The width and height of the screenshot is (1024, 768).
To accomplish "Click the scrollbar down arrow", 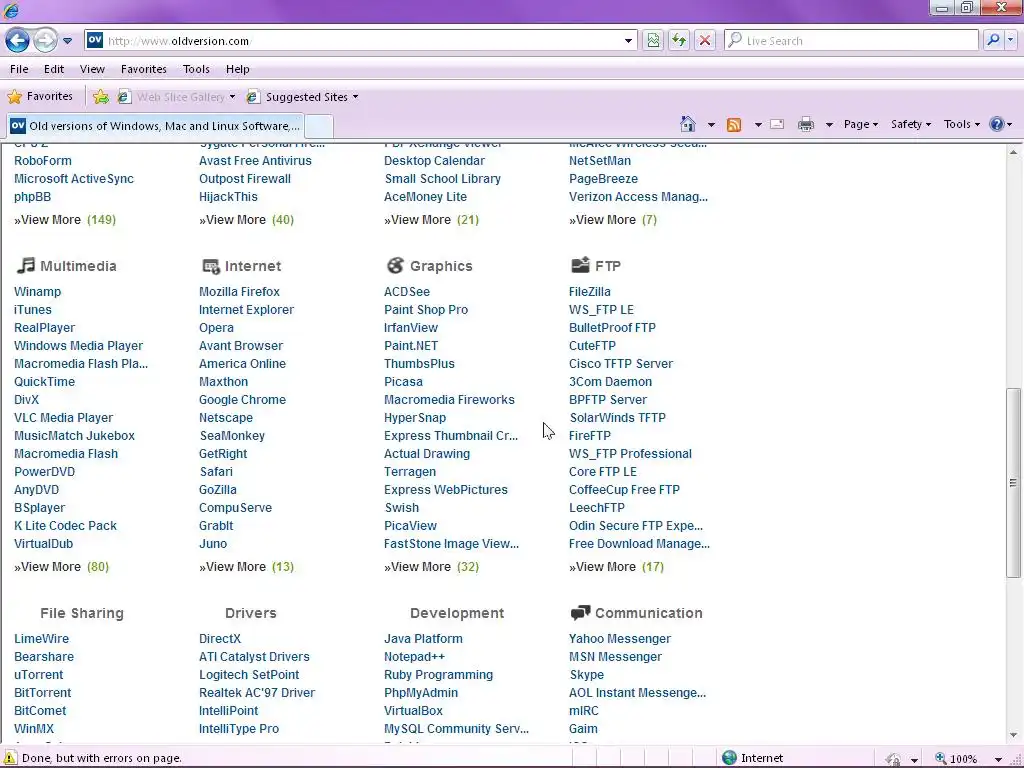I will 1013,735.
